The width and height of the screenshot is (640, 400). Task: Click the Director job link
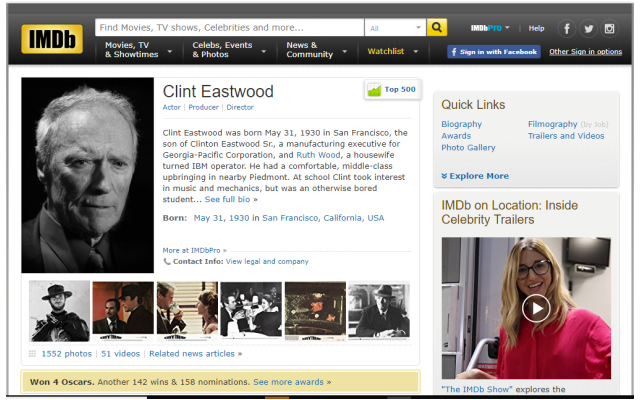click(x=240, y=107)
